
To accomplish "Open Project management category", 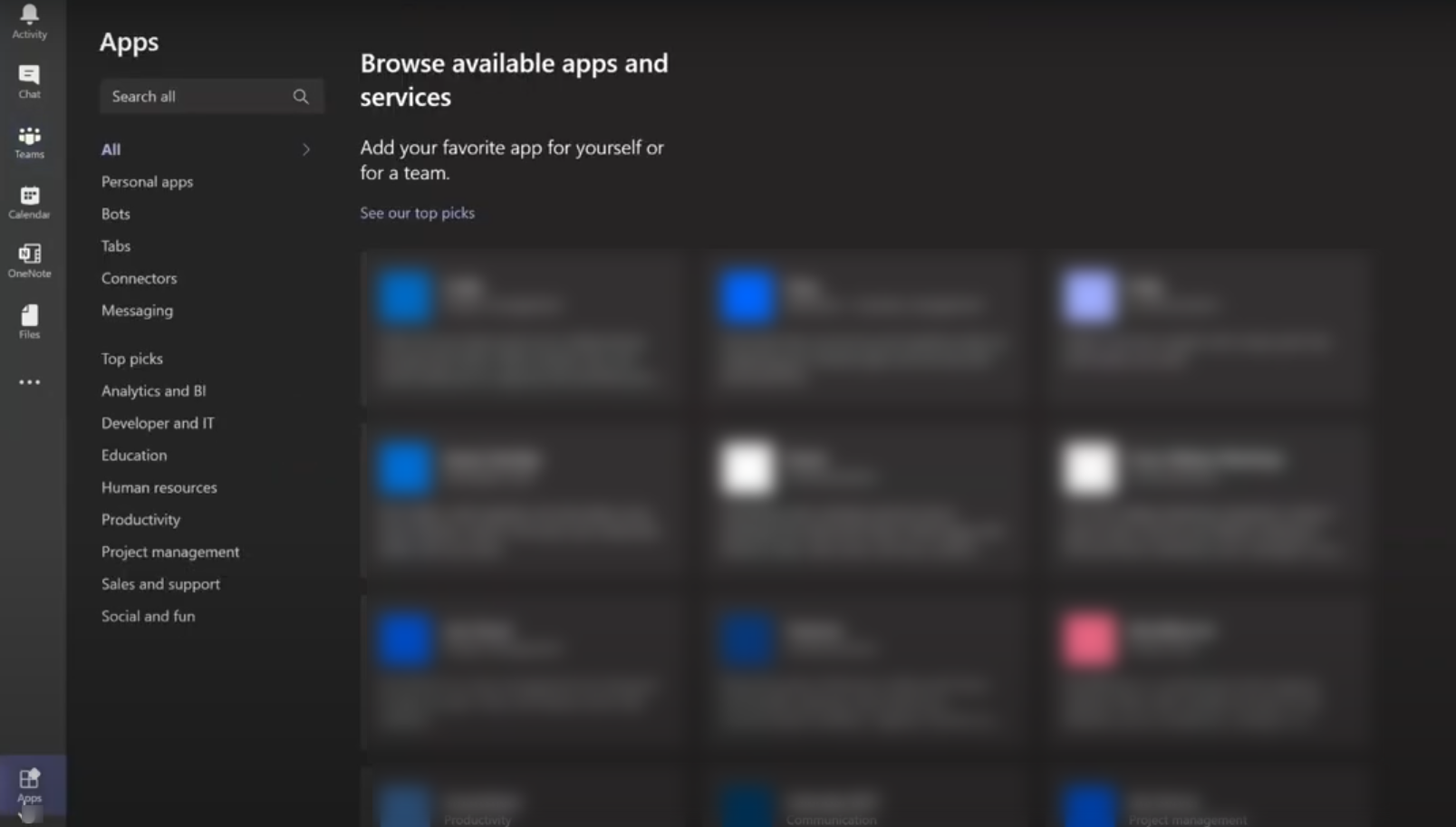I will [170, 552].
